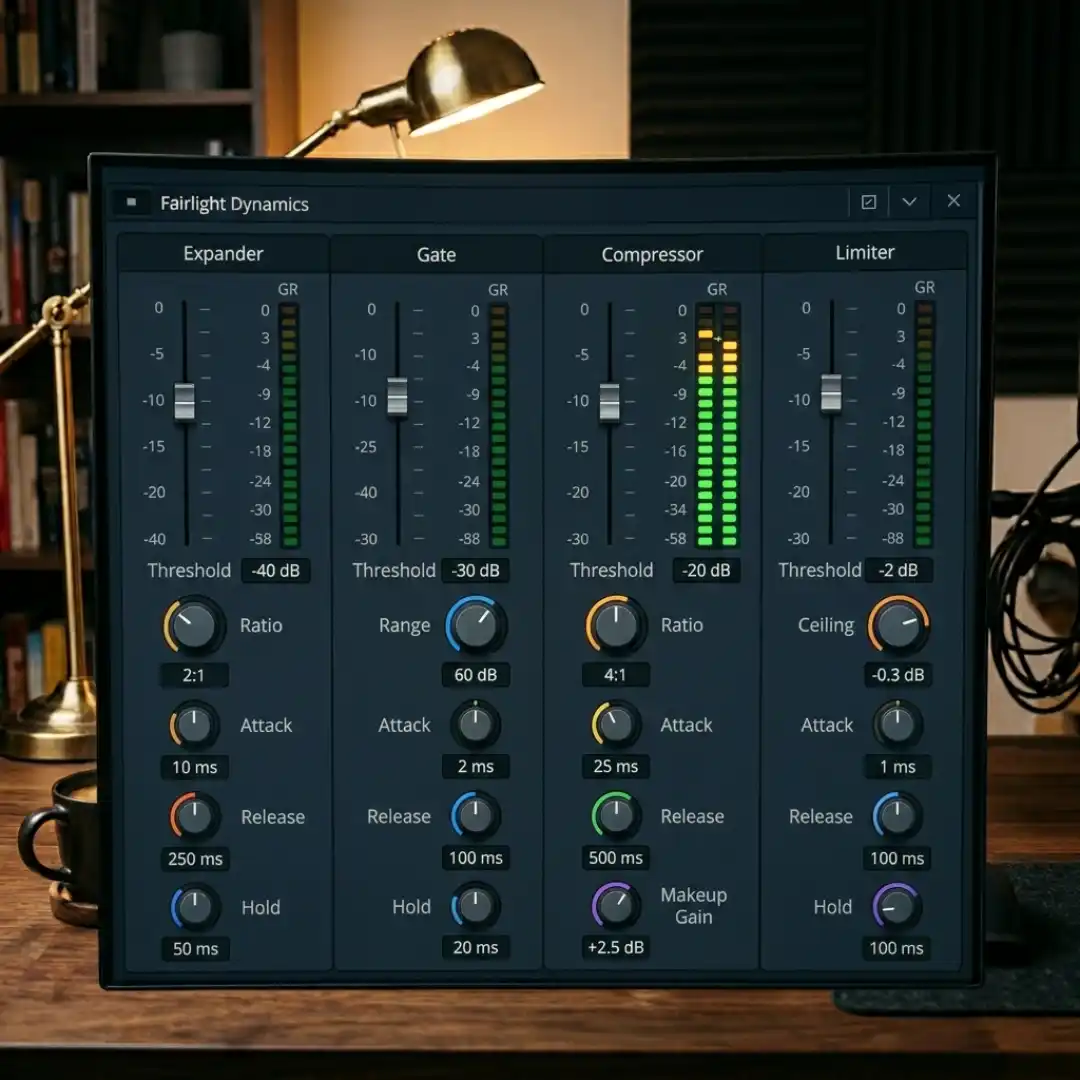Click the Compressor ratio value 4:1
Screen dimensions: 1080x1080
[615, 675]
